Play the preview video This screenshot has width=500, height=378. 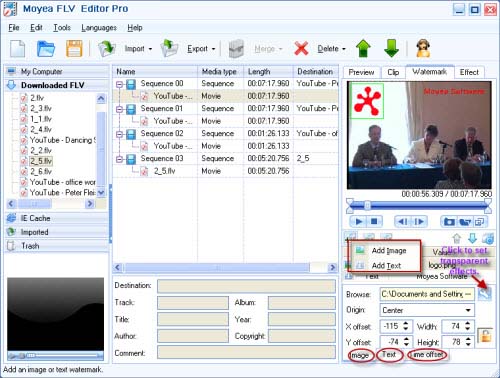click(x=359, y=221)
